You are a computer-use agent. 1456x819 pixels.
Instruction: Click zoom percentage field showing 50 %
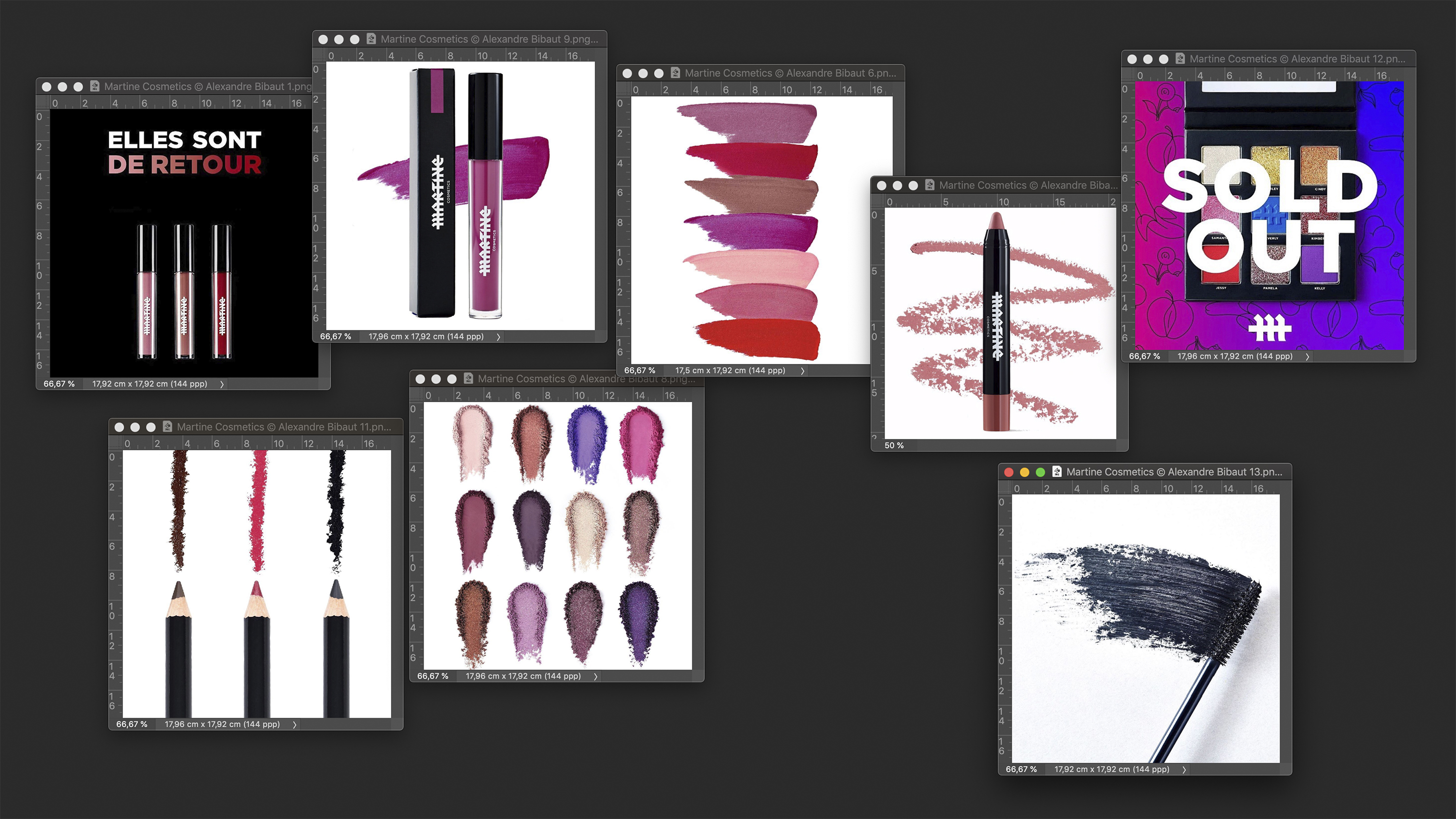[893, 445]
